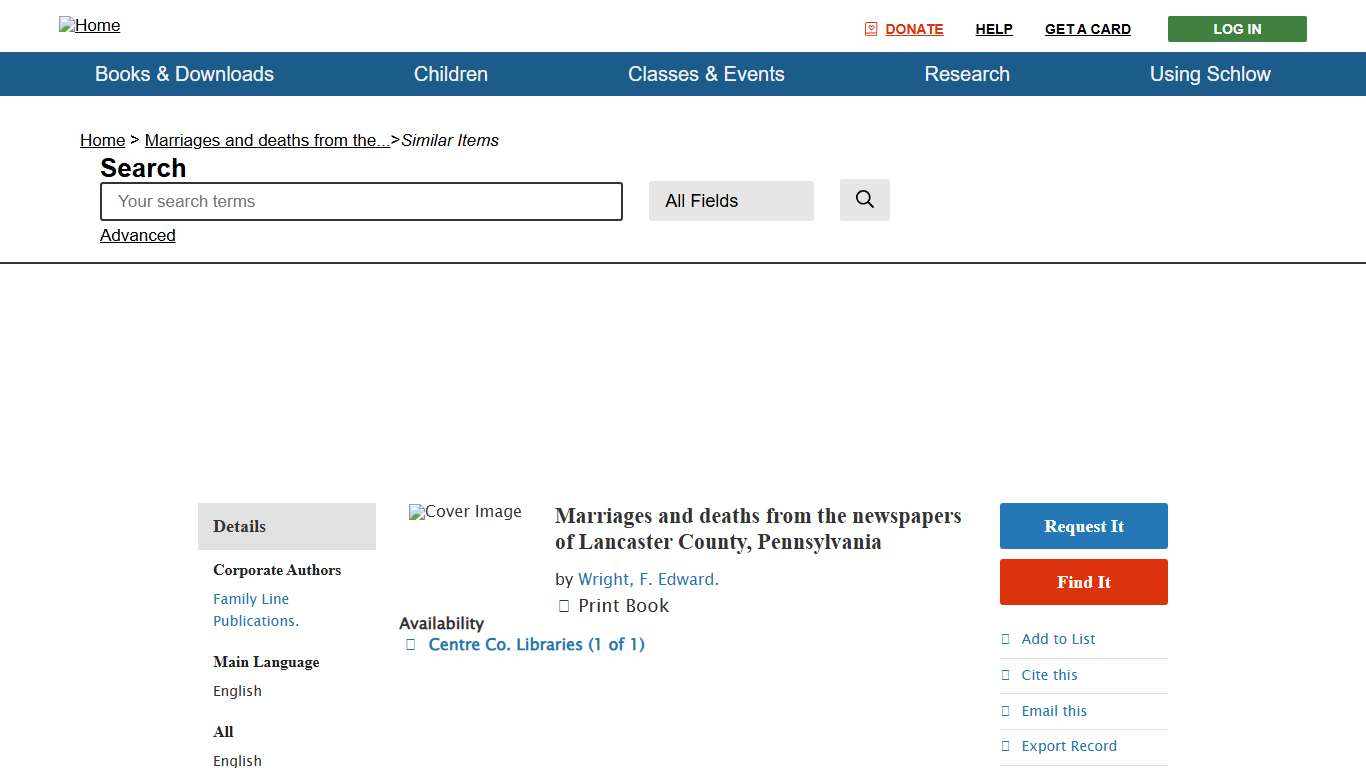Open the Research menu
1366x768 pixels.
(x=966, y=74)
